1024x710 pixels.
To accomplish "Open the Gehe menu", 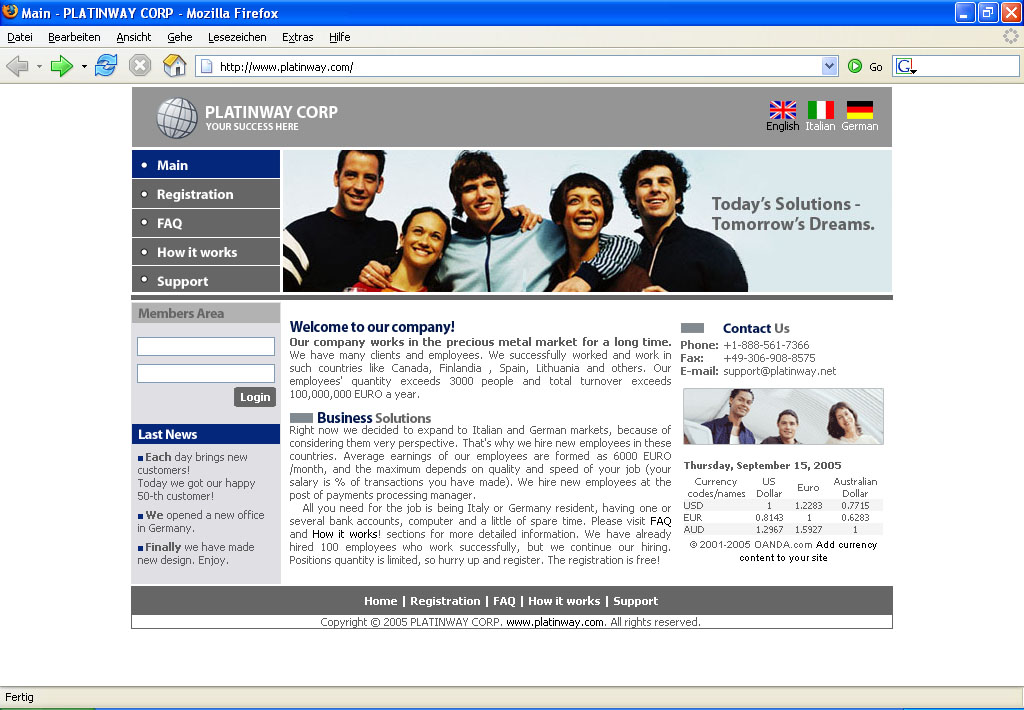I will [x=180, y=37].
